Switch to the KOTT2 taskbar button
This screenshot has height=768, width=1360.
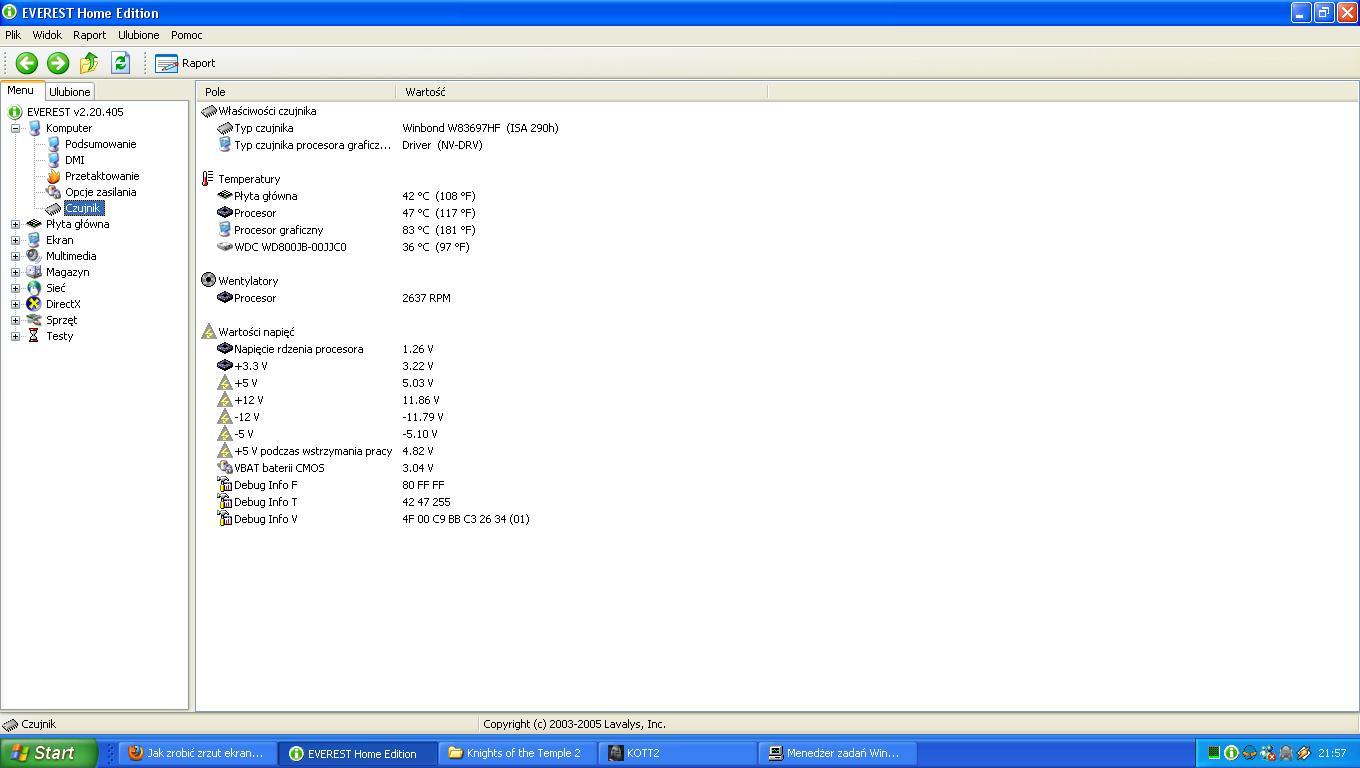coord(677,753)
